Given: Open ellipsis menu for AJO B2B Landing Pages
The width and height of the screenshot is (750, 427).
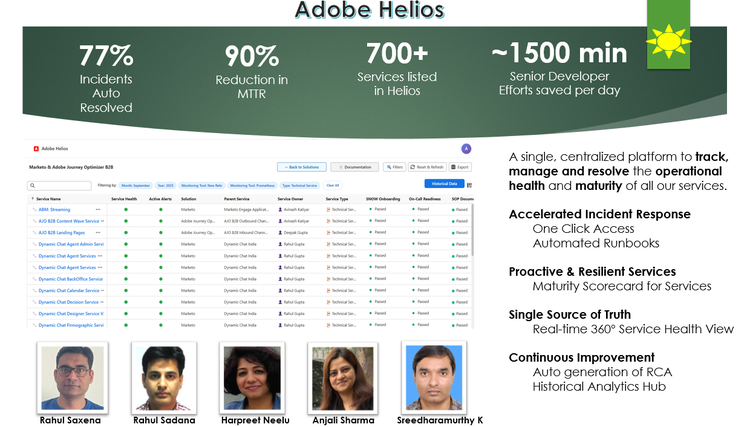Looking at the screenshot, I should click(x=98, y=232).
